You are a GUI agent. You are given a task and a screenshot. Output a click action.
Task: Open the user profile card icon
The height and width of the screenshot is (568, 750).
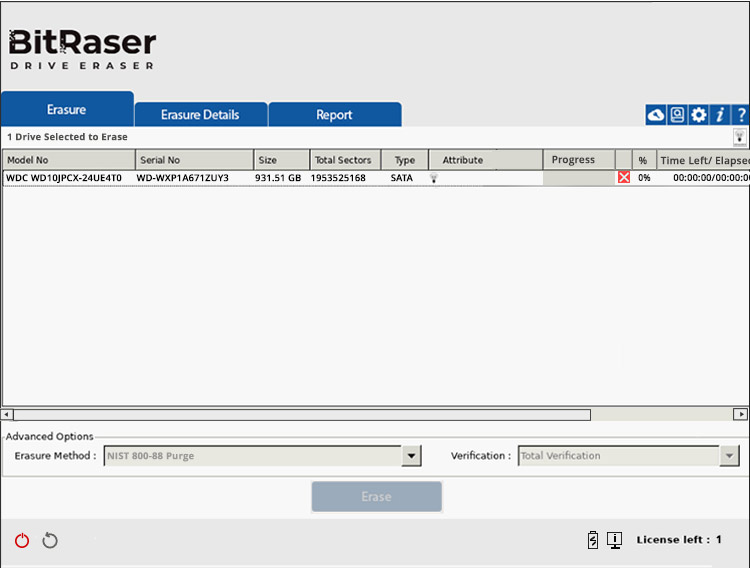[x=677, y=115]
